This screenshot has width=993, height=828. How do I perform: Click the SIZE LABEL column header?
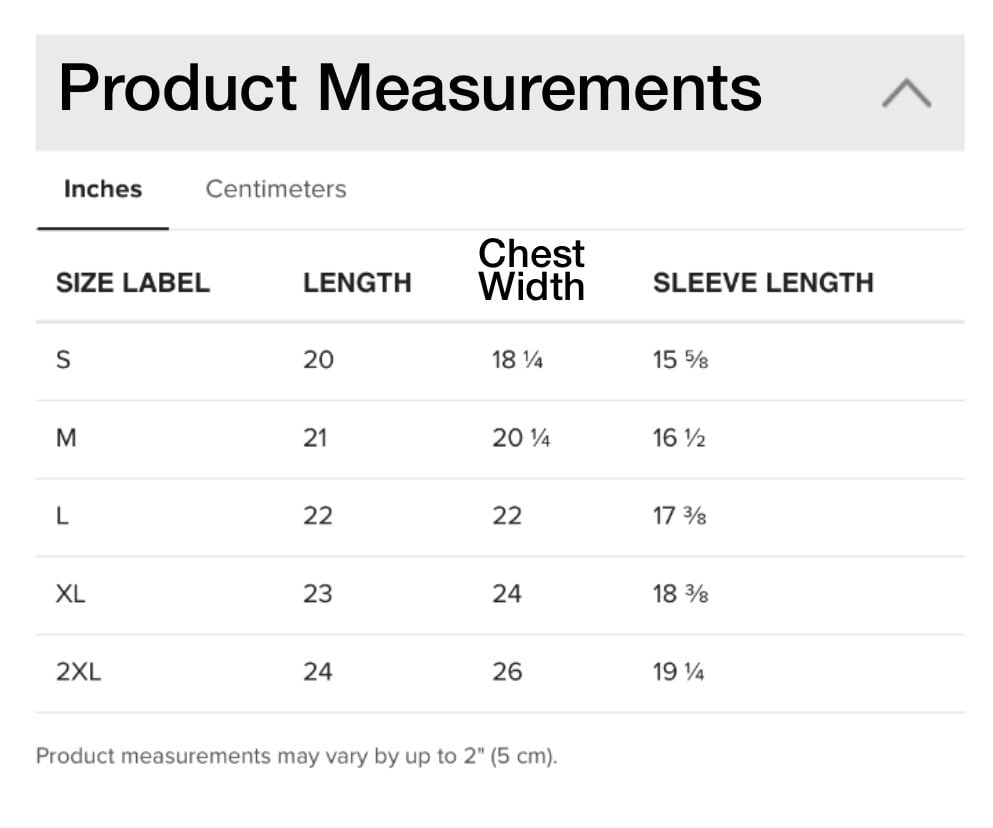pyautogui.click(x=132, y=283)
